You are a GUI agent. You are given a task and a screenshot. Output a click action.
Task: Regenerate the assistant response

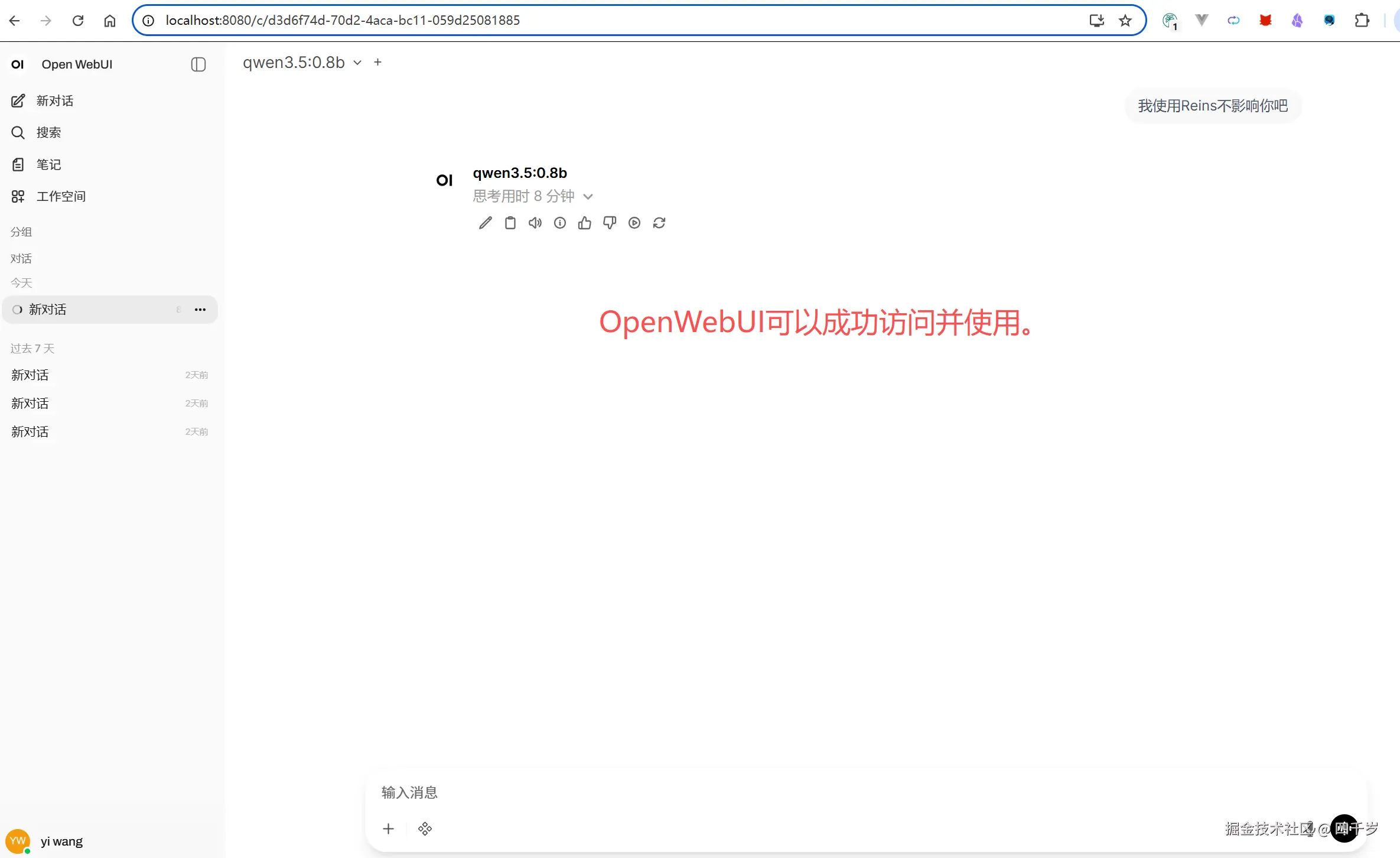point(660,223)
